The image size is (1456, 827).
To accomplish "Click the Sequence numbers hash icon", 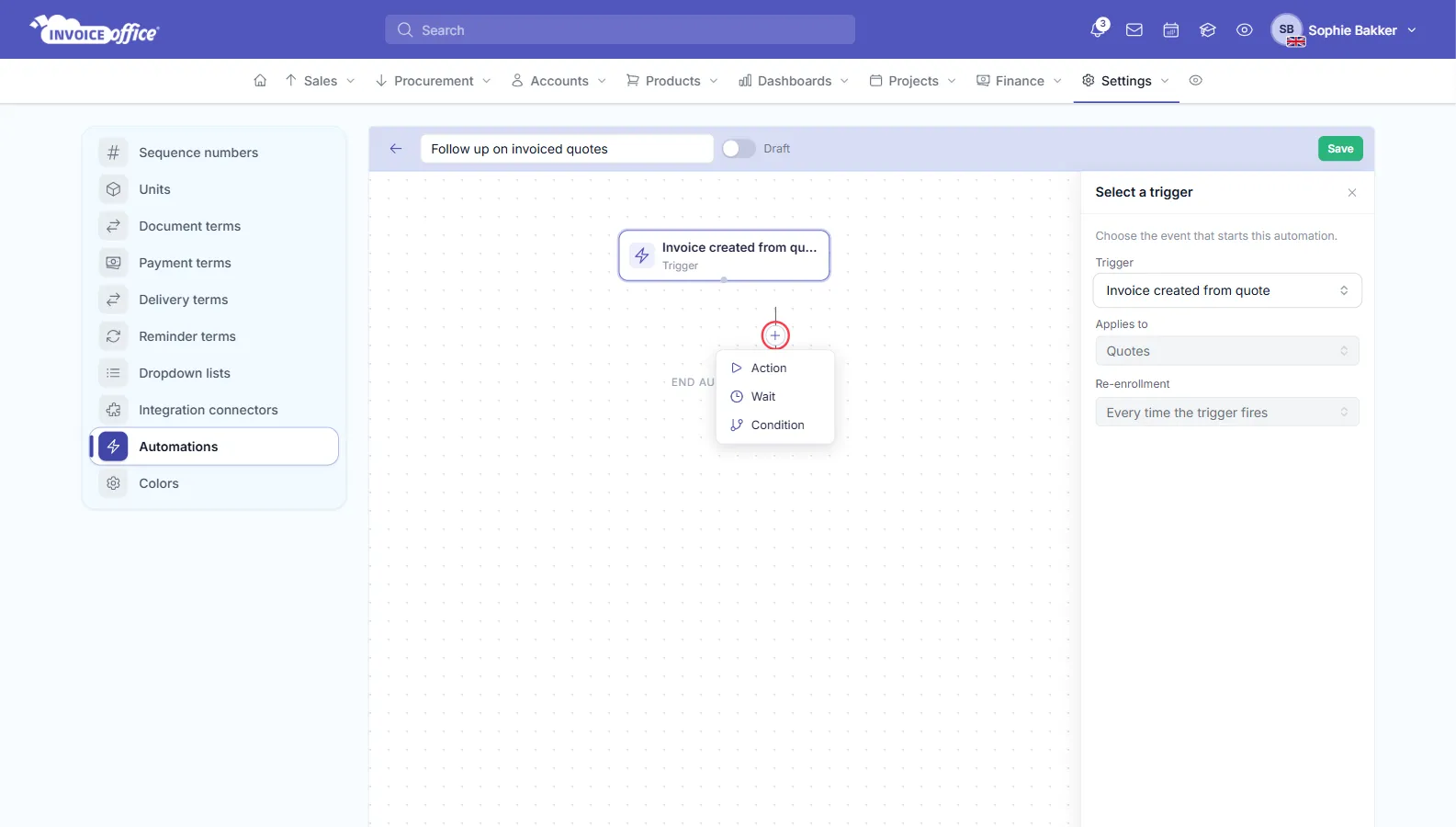I will (113, 153).
